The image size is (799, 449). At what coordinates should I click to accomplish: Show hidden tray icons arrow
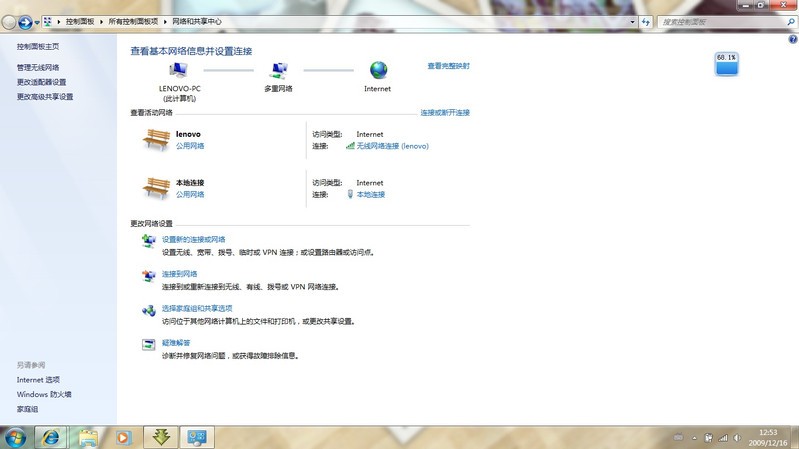(x=694, y=438)
